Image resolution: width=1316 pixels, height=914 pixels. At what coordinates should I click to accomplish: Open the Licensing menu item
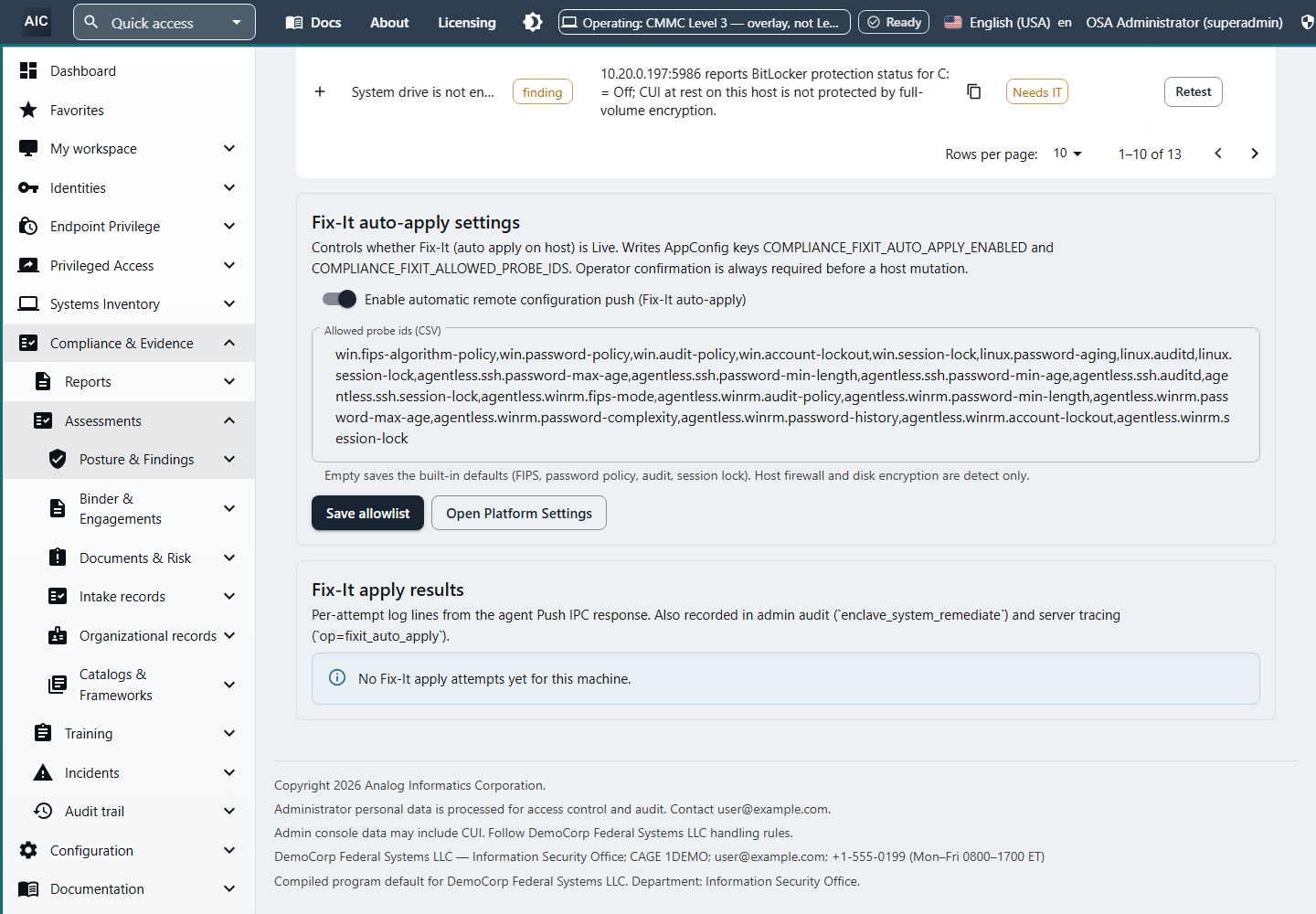467,22
